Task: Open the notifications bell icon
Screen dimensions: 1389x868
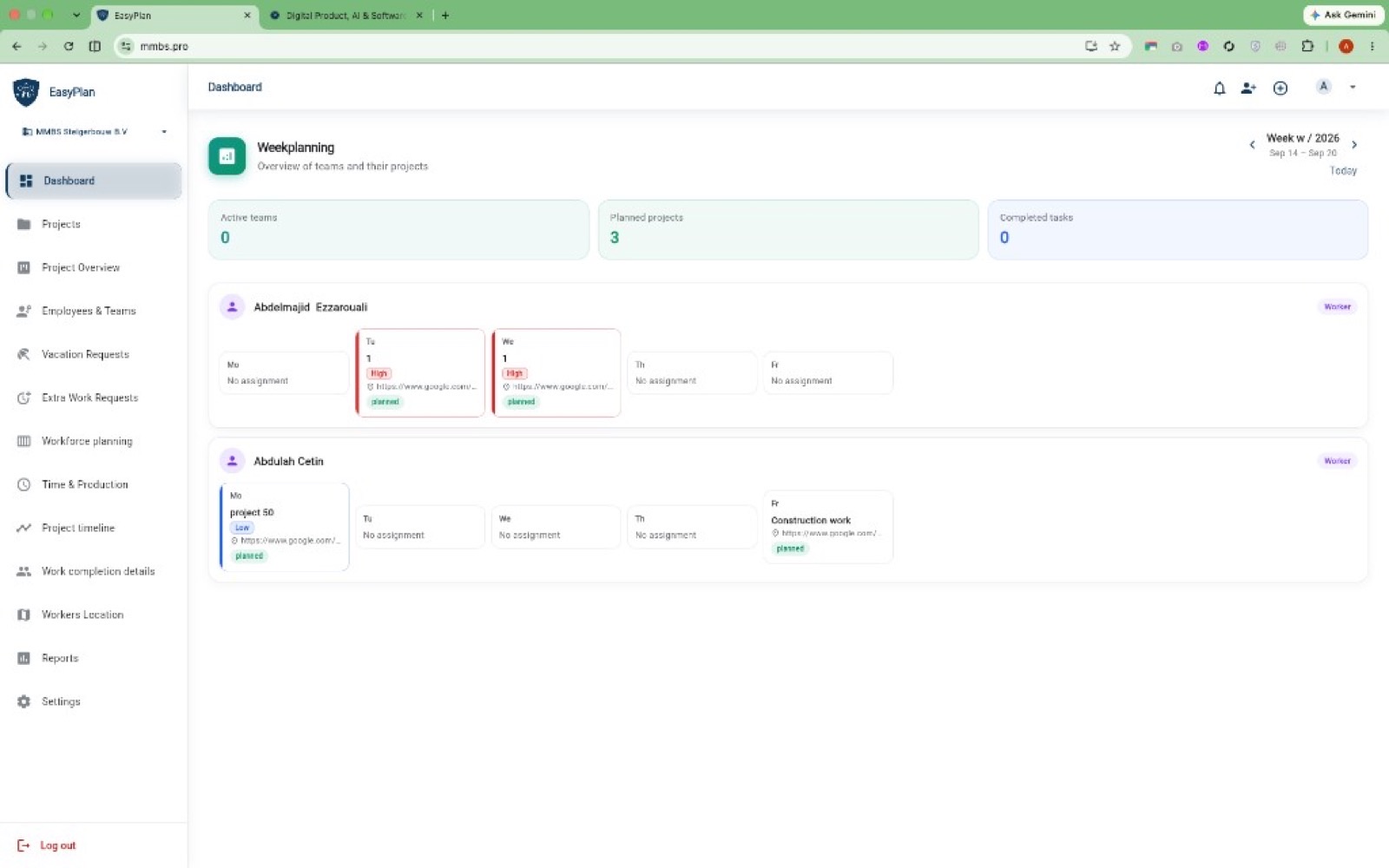Action: [x=1219, y=88]
